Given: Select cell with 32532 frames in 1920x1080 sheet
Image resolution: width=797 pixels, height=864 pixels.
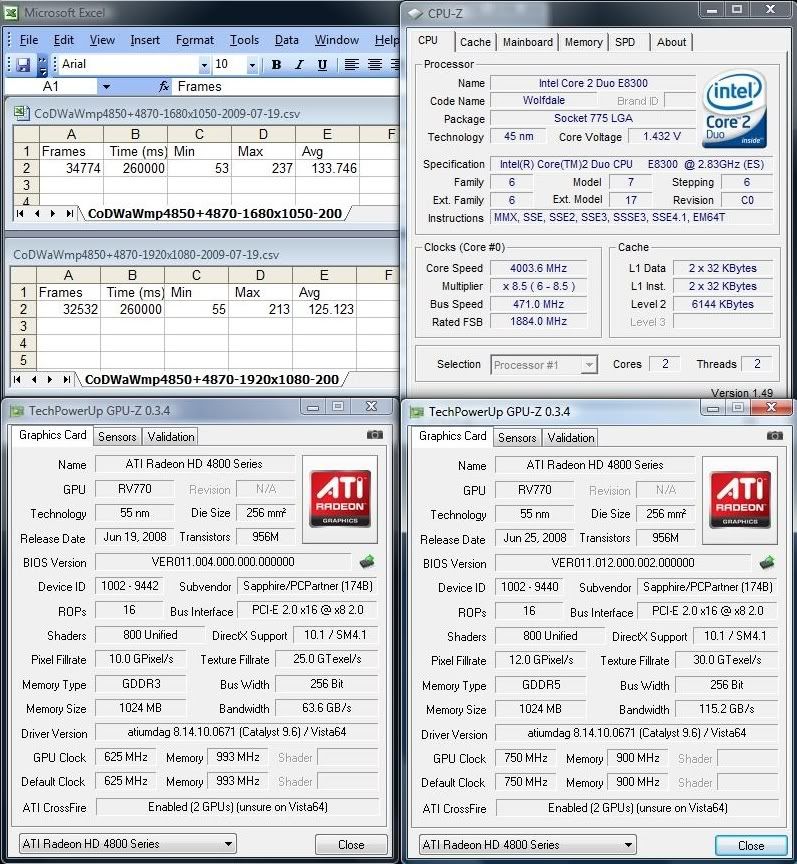Looking at the screenshot, I should [x=68, y=309].
